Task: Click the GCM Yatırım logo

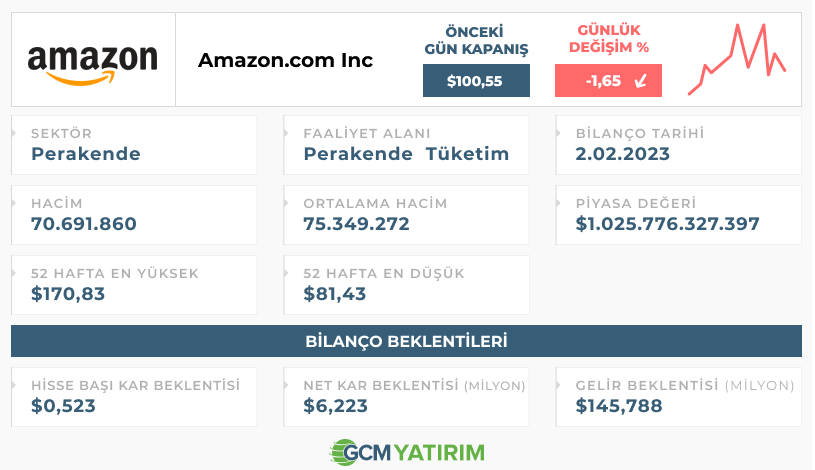Action: (407, 452)
